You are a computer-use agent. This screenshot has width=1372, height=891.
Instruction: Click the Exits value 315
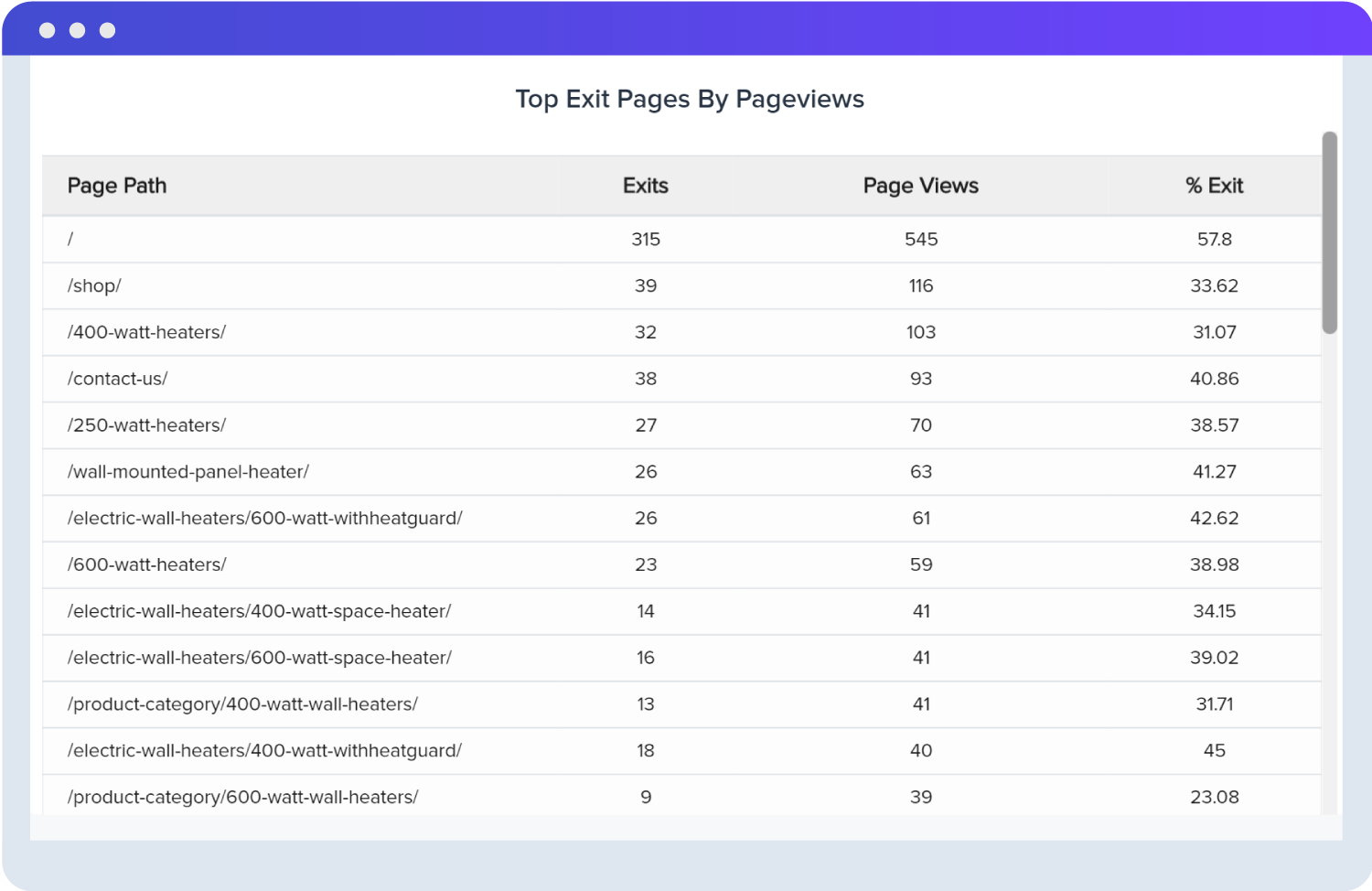[646, 239]
